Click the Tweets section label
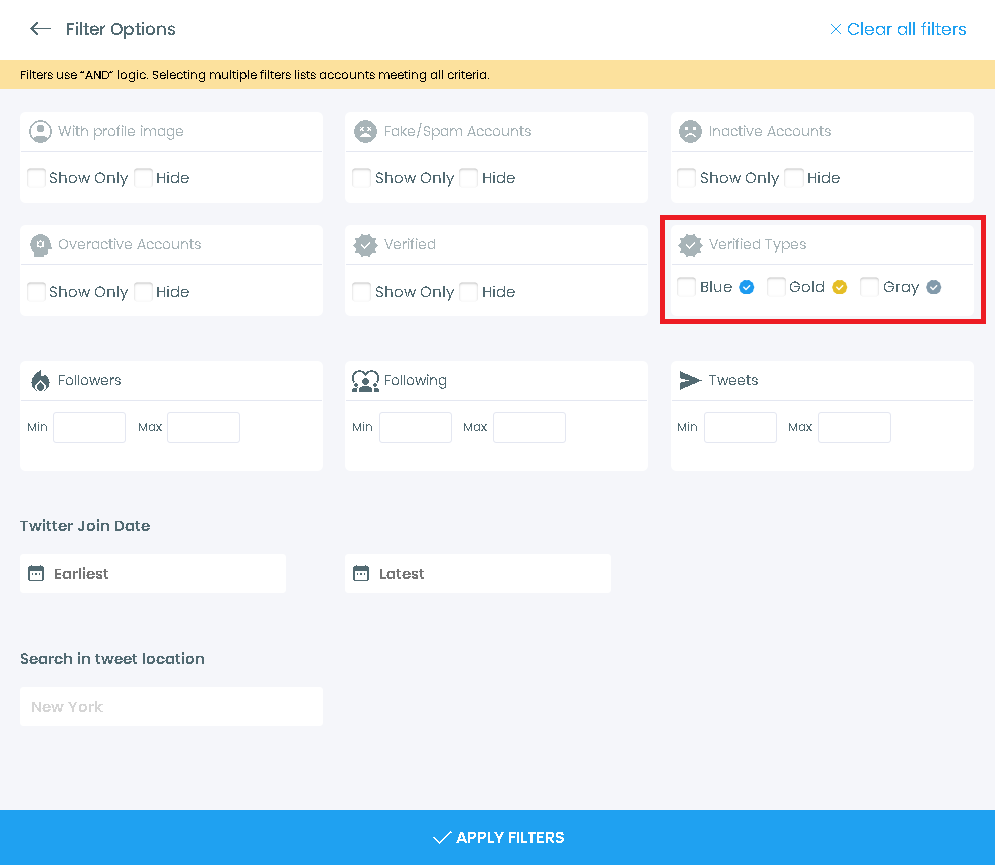This screenshot has height=865, width=995. [x=734, y=380]
